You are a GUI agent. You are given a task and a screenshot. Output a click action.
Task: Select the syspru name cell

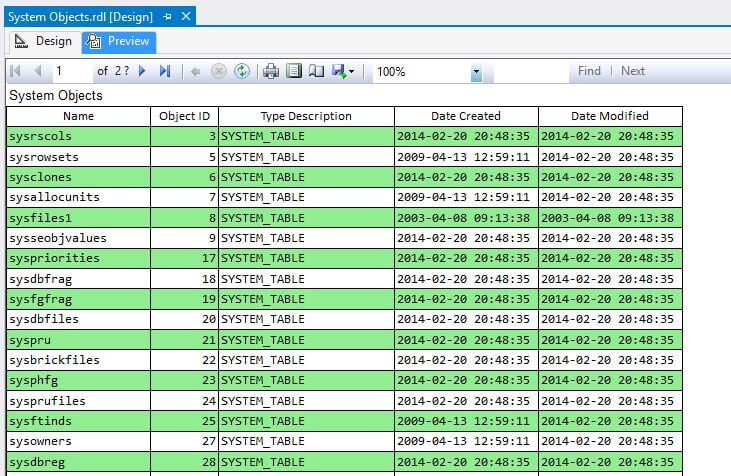coord(78,340)
